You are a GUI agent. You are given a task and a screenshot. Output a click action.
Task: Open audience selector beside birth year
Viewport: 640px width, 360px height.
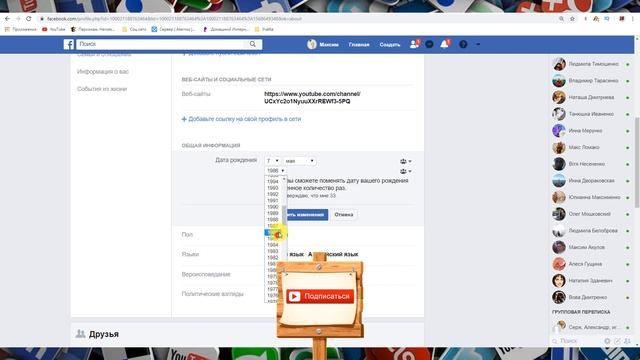pyautogui.click(x=406, y=171)
